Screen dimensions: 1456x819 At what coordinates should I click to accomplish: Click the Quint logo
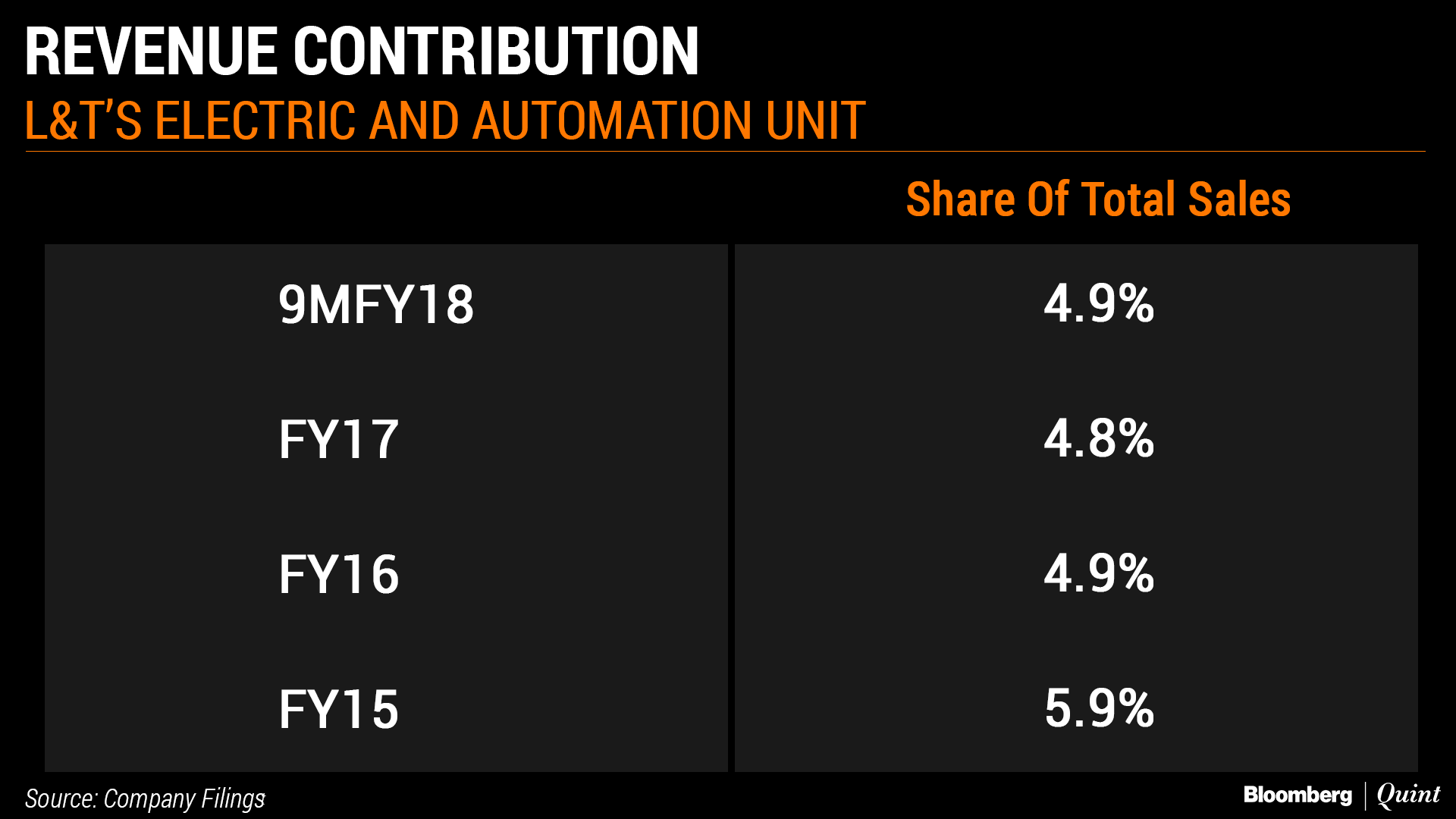(x=1408, y=795)
